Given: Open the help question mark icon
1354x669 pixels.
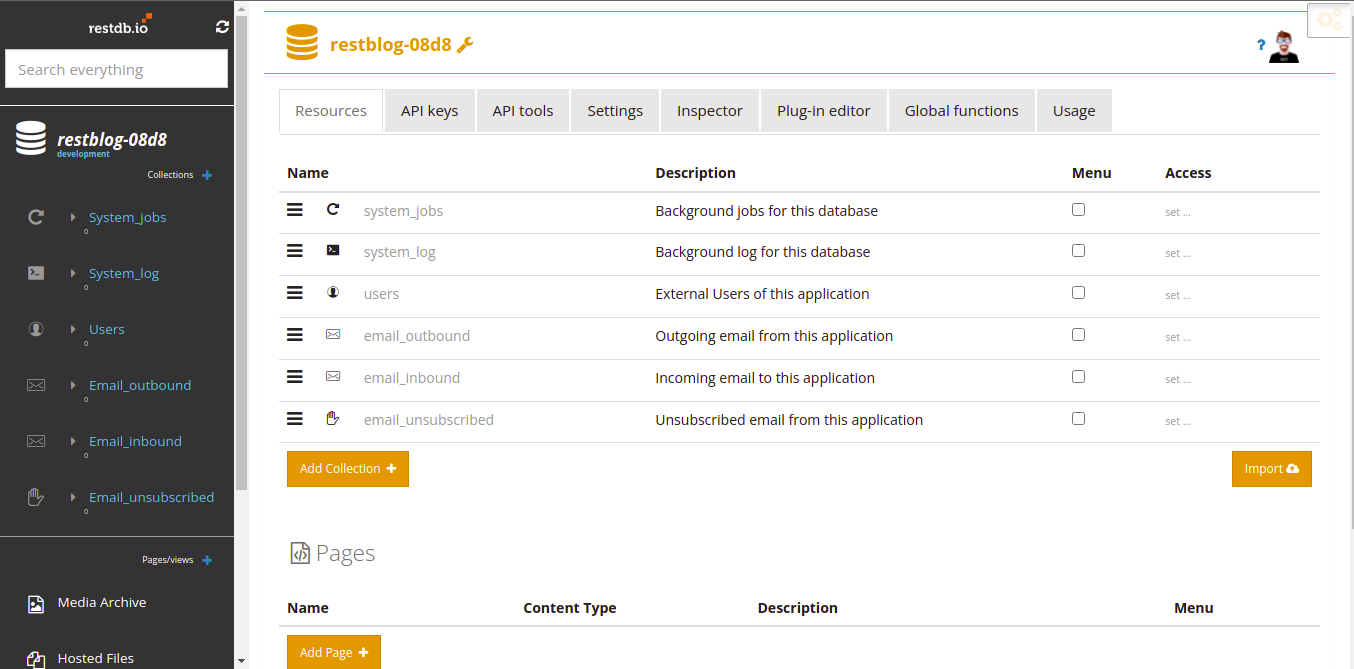Looking at the screenshot, I should 1262,45.
